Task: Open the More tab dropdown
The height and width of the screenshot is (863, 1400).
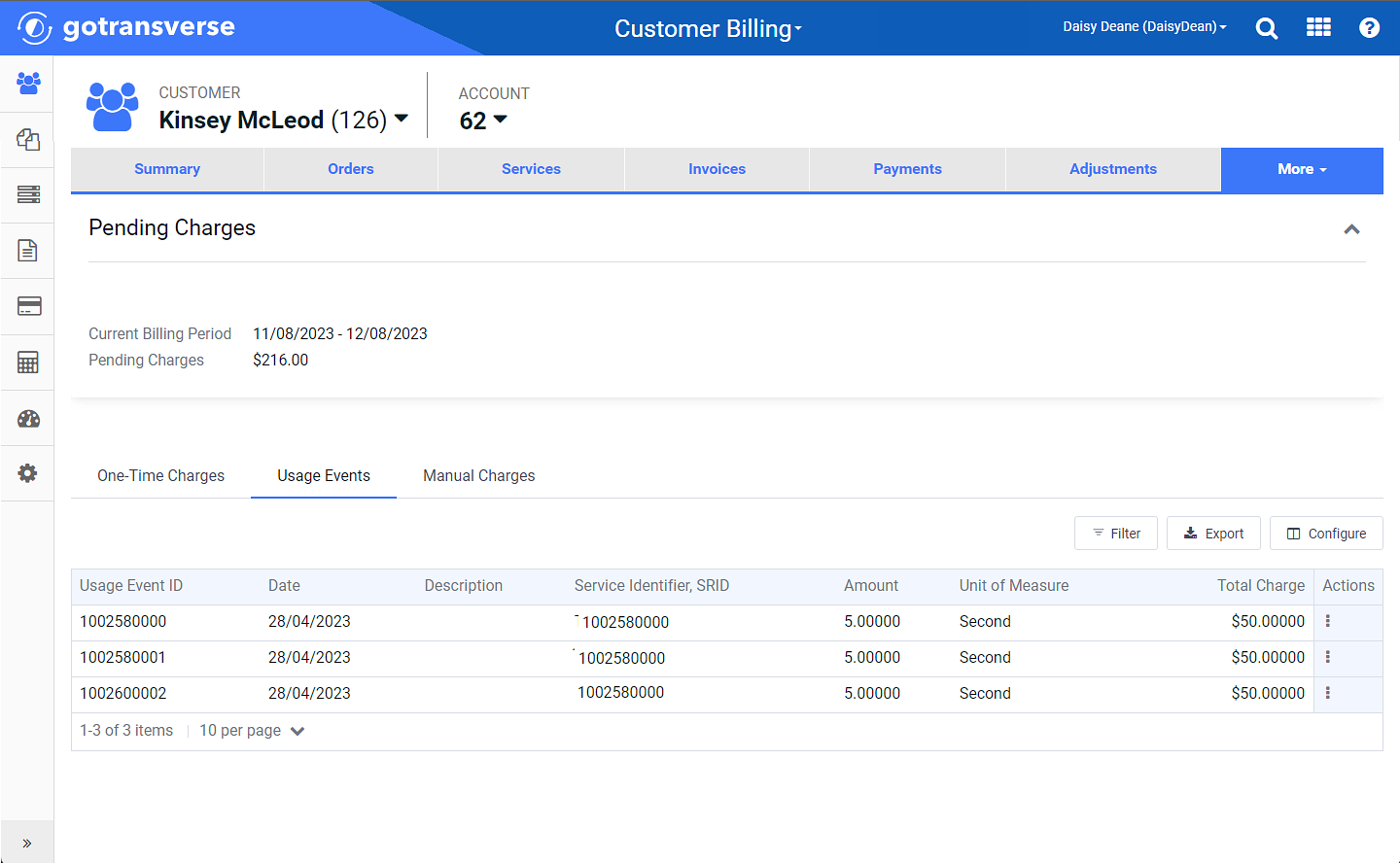Action: tap(1302, 169)
